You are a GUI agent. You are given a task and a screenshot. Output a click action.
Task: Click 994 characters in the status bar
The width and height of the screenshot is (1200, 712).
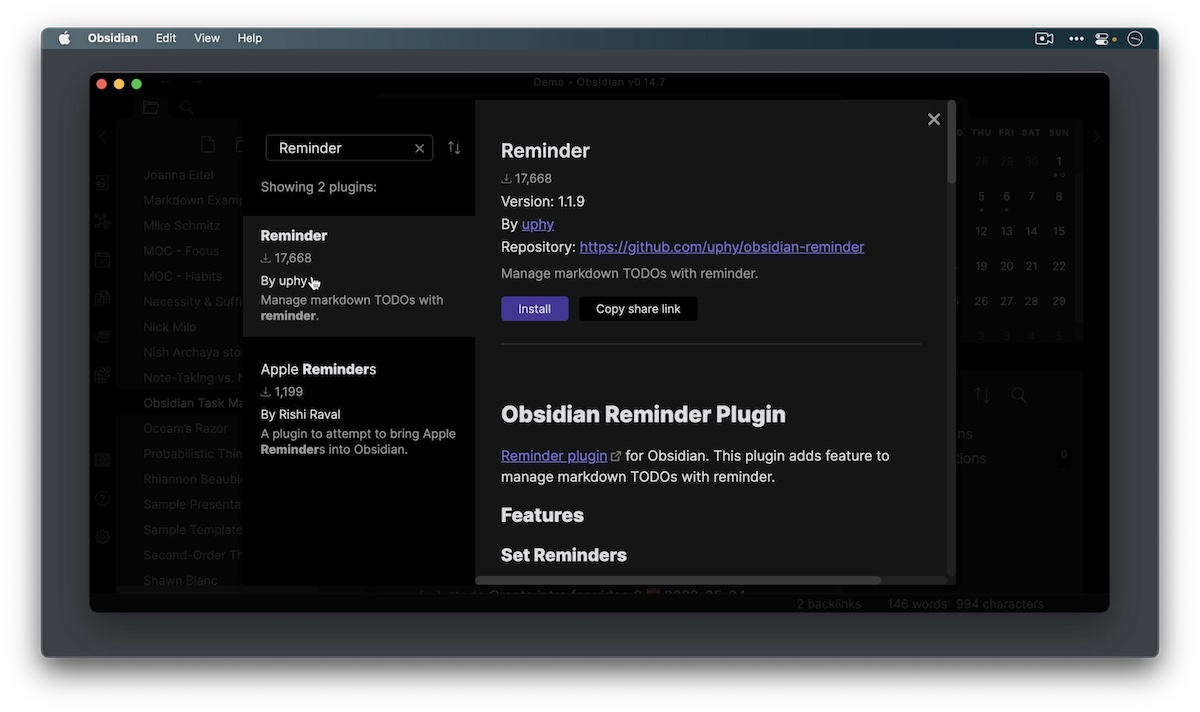[x=1000, y=604]
